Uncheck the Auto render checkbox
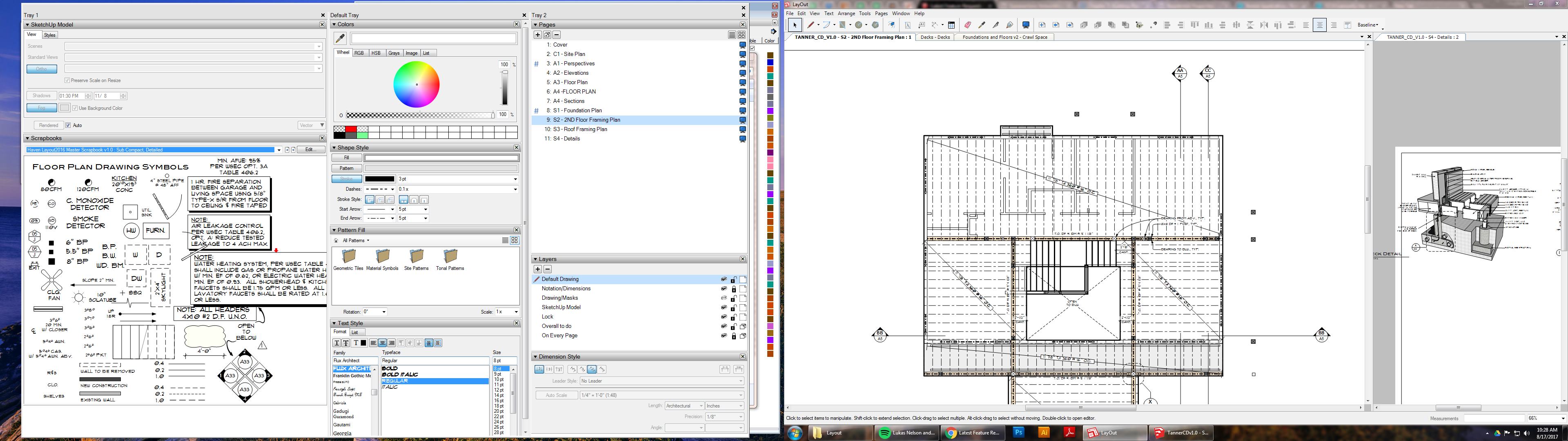Viewport: 1568px width, 441px height. pyautogui.click(x=68, y=125)
